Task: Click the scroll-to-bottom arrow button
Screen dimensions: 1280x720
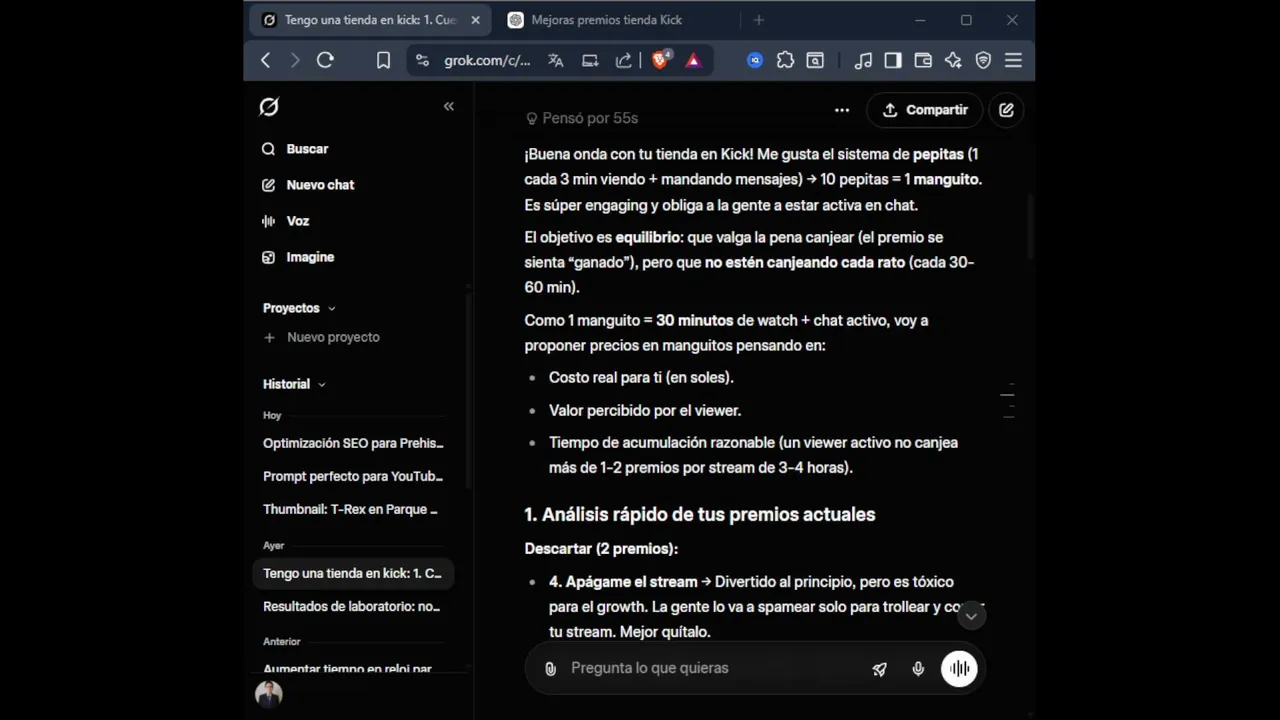Action: (x=971, y=616)
